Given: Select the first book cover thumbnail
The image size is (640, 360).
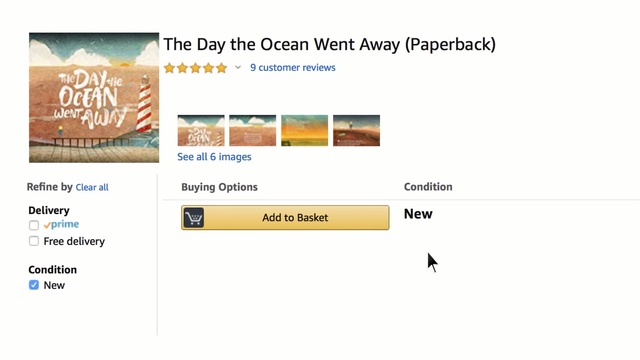Looking at the screenshot, I should [201, 131].
